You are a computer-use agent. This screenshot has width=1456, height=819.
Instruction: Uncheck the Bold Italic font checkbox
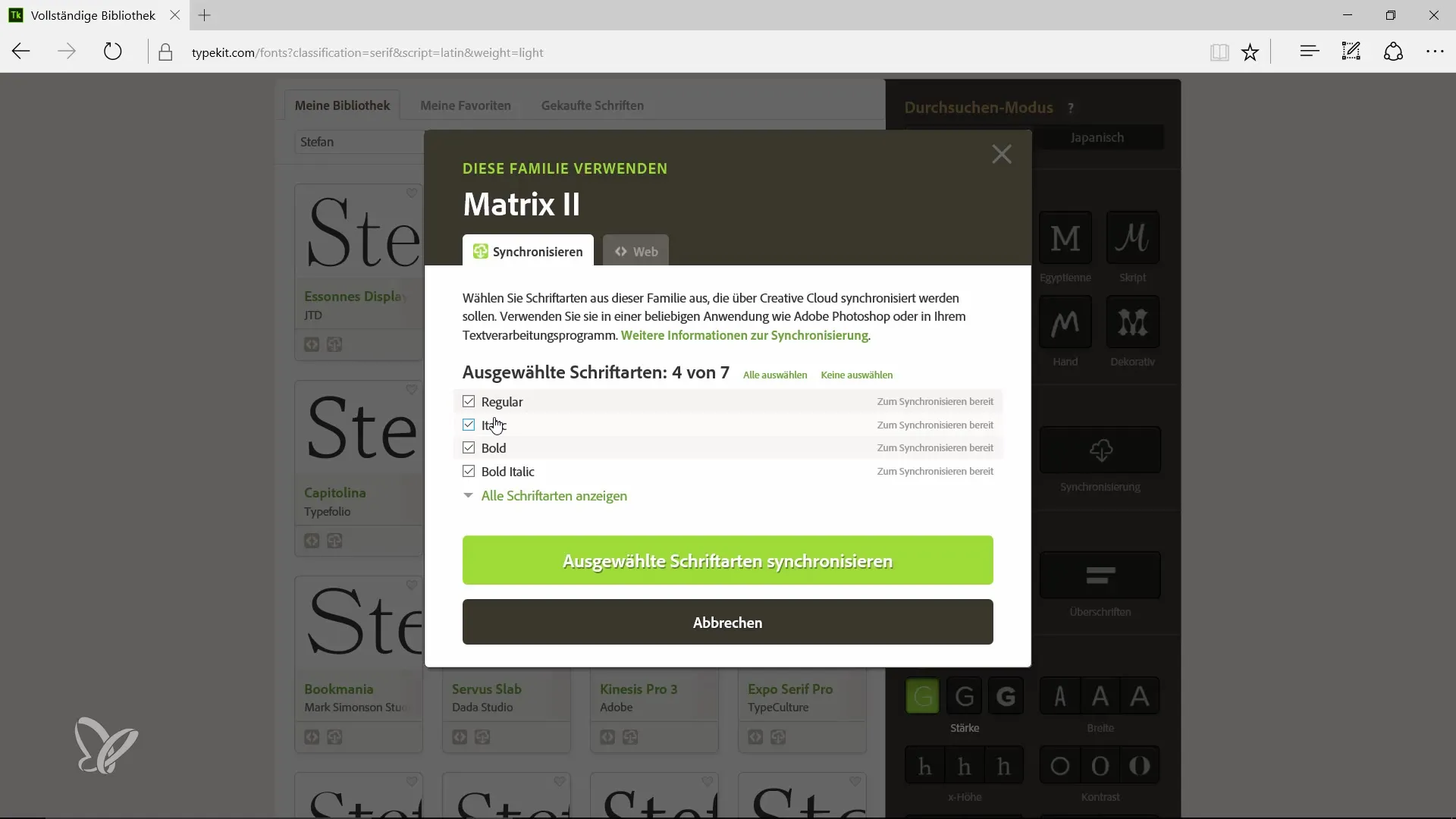click(x=469, y=471)
